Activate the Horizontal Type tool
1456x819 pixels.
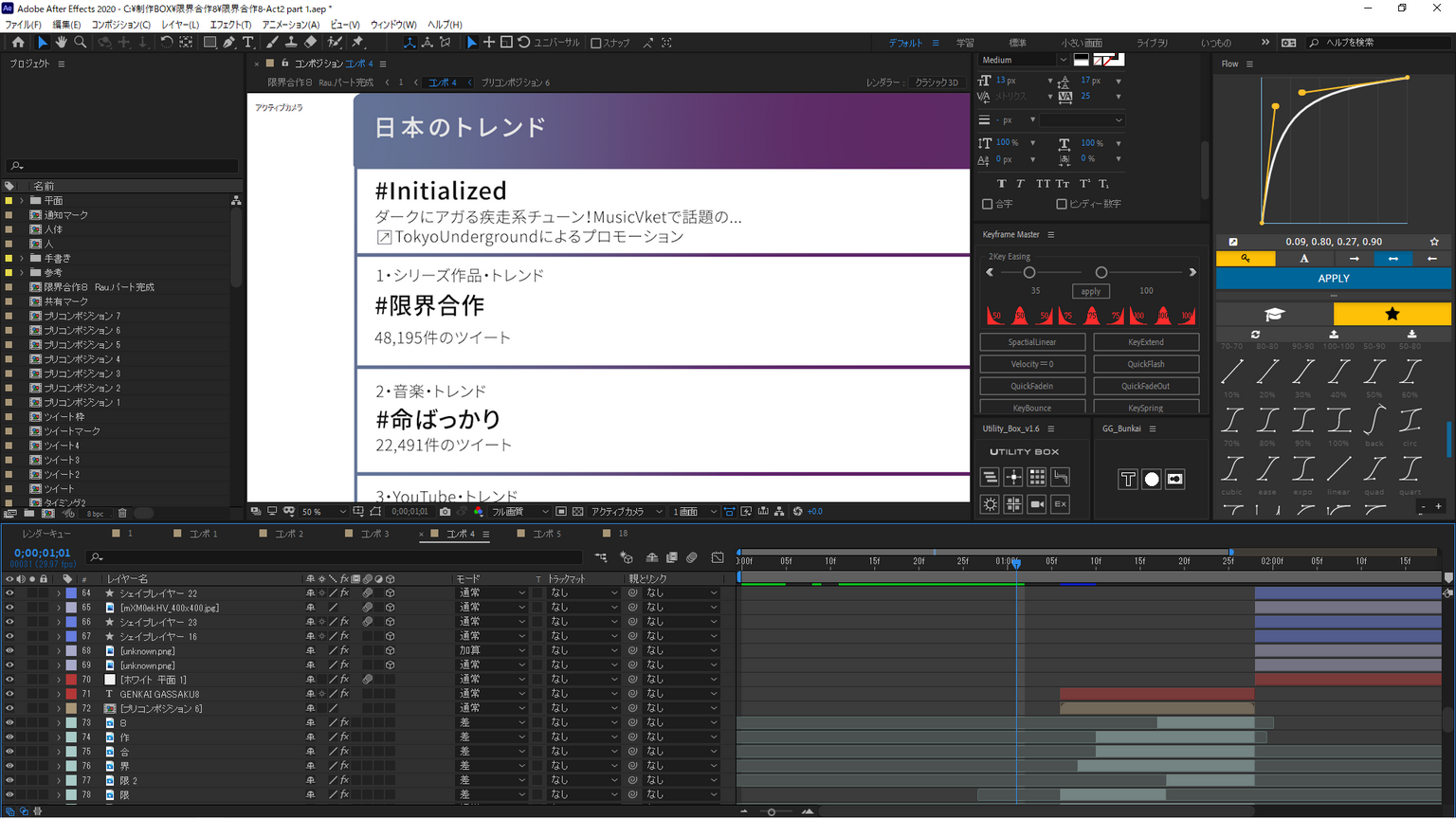coord(248,43)
